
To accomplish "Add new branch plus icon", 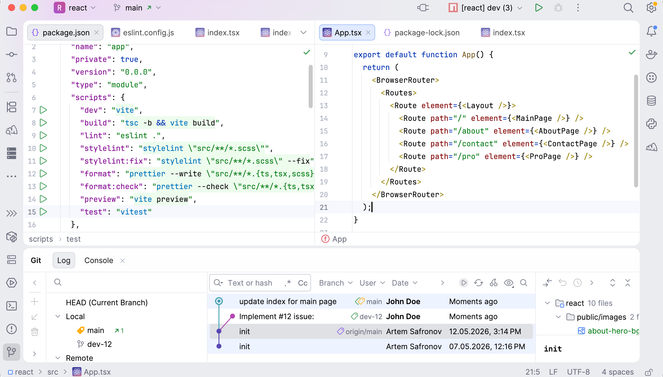I will coord(35,301).
